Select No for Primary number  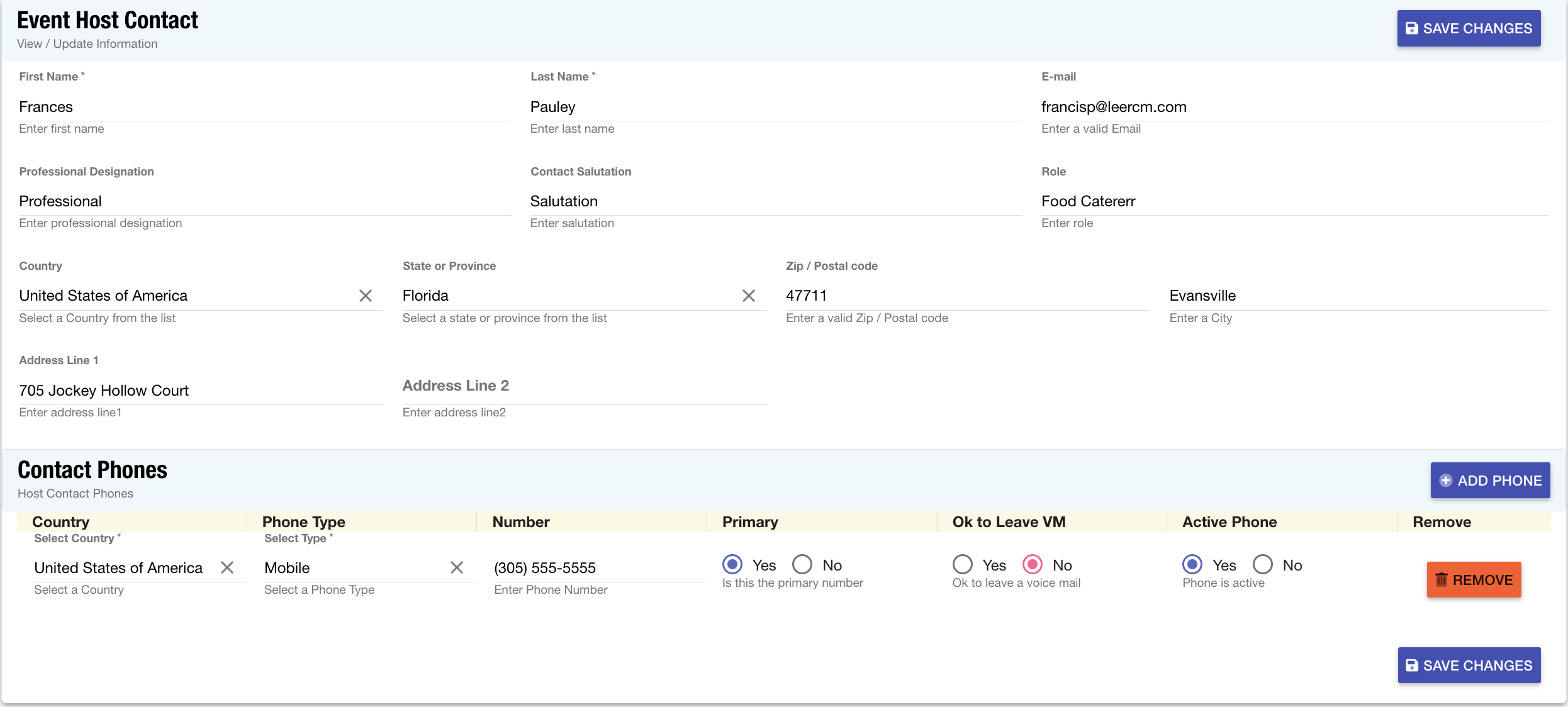802,564
